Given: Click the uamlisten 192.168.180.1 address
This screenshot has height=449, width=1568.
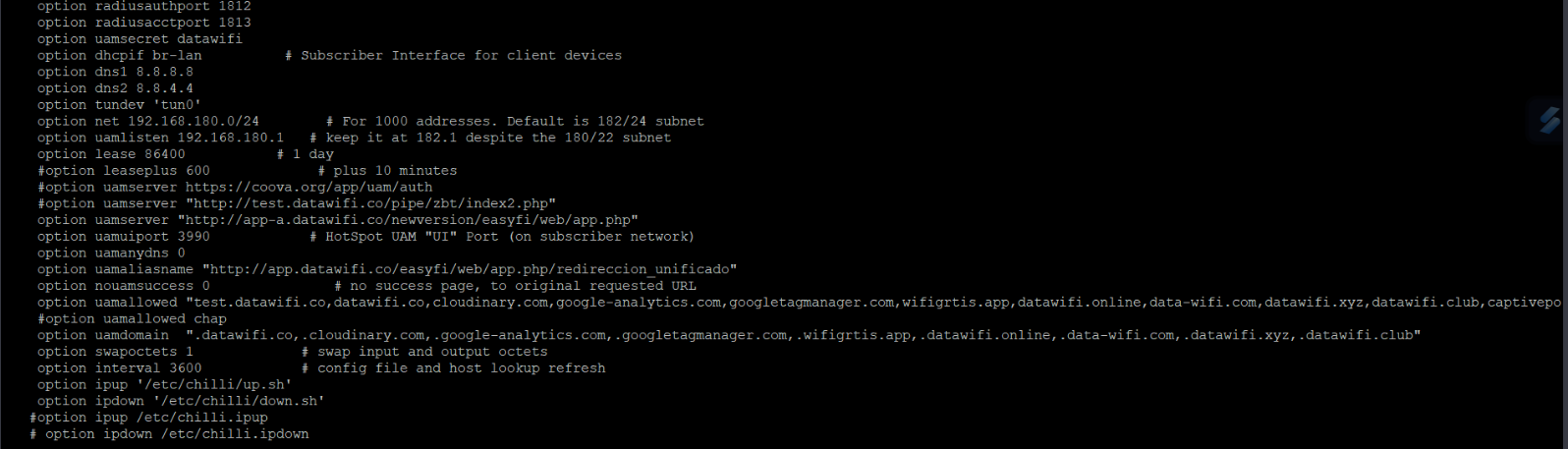Looking at the screenshot, I should tap(230, 138).
